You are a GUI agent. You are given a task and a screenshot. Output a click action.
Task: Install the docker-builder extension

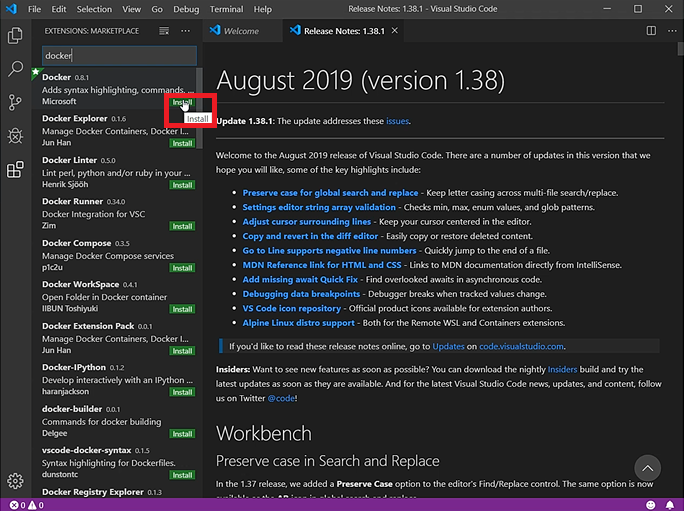(182, 434)
